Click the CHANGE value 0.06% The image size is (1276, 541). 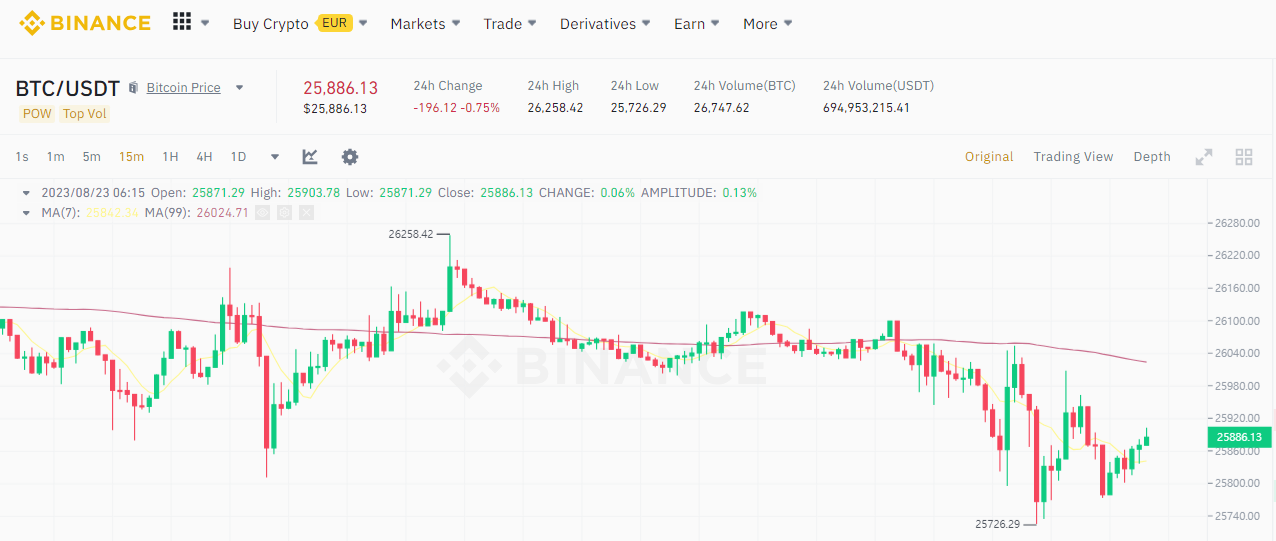coord(617,193)
